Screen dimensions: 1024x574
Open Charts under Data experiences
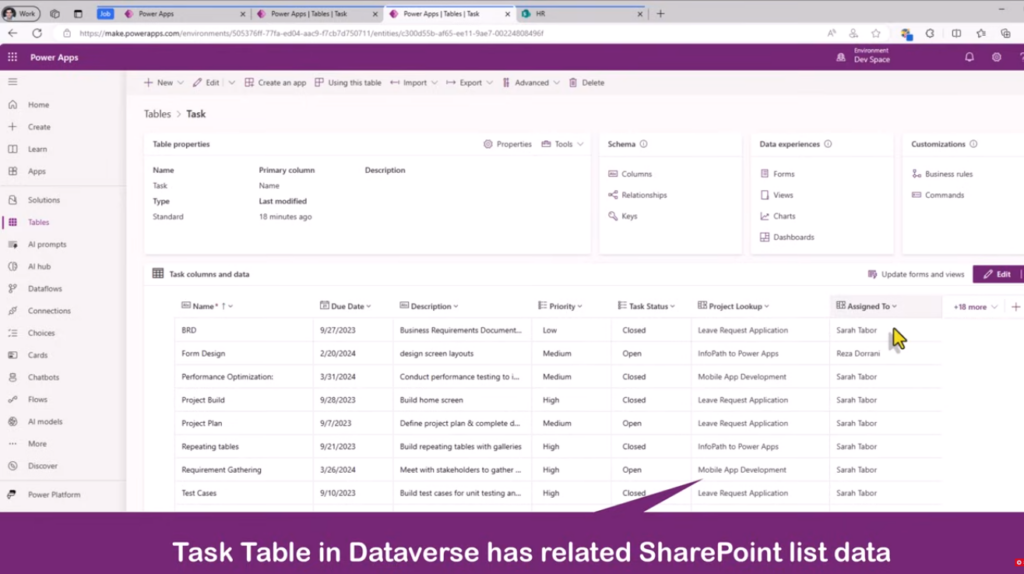778,216
